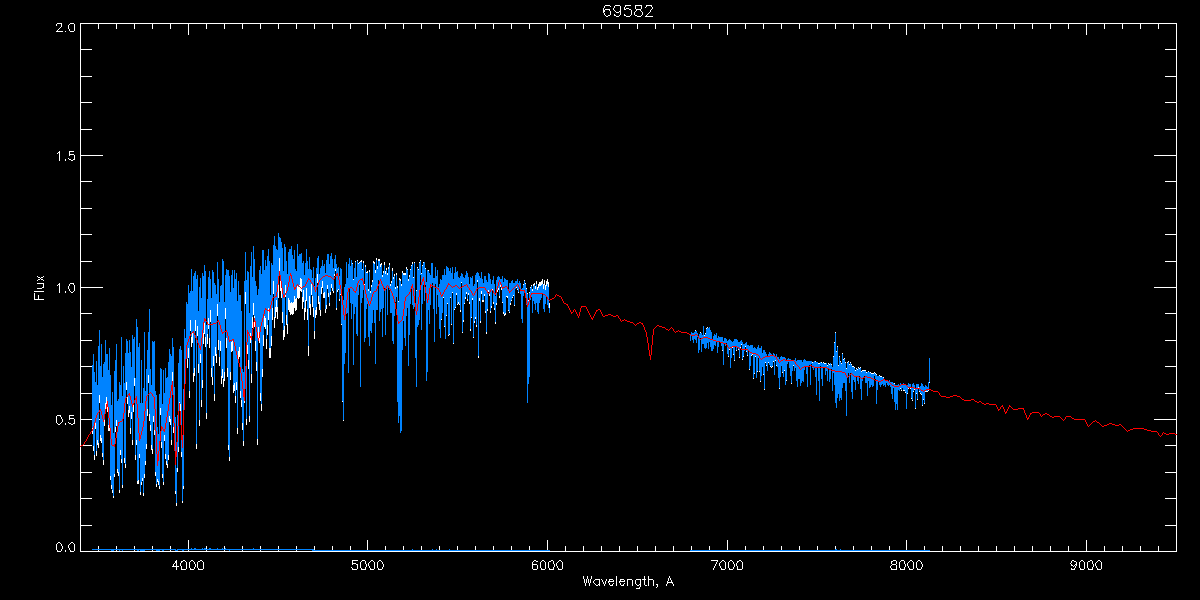This screenshot has width=1200, height=600.
Task: Click the 1.5 flux tick label
Action: (x=65, y=156)
